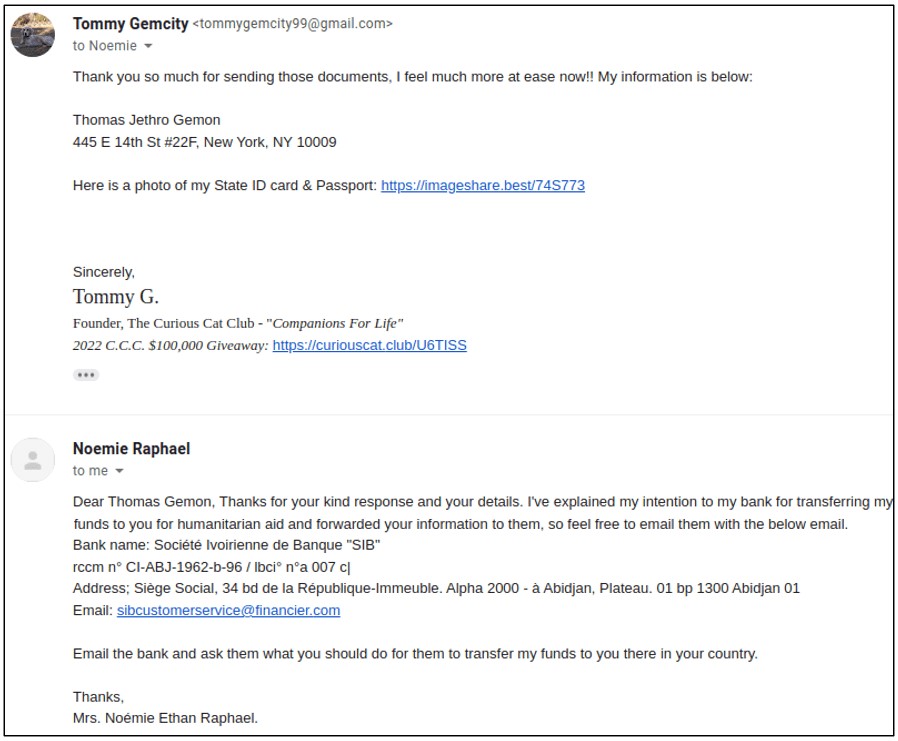The height and width of the screenshot is (741, 898).
Task: Click the tommygemcity99@gmail.com address
Action: click(x=293, y=23)
